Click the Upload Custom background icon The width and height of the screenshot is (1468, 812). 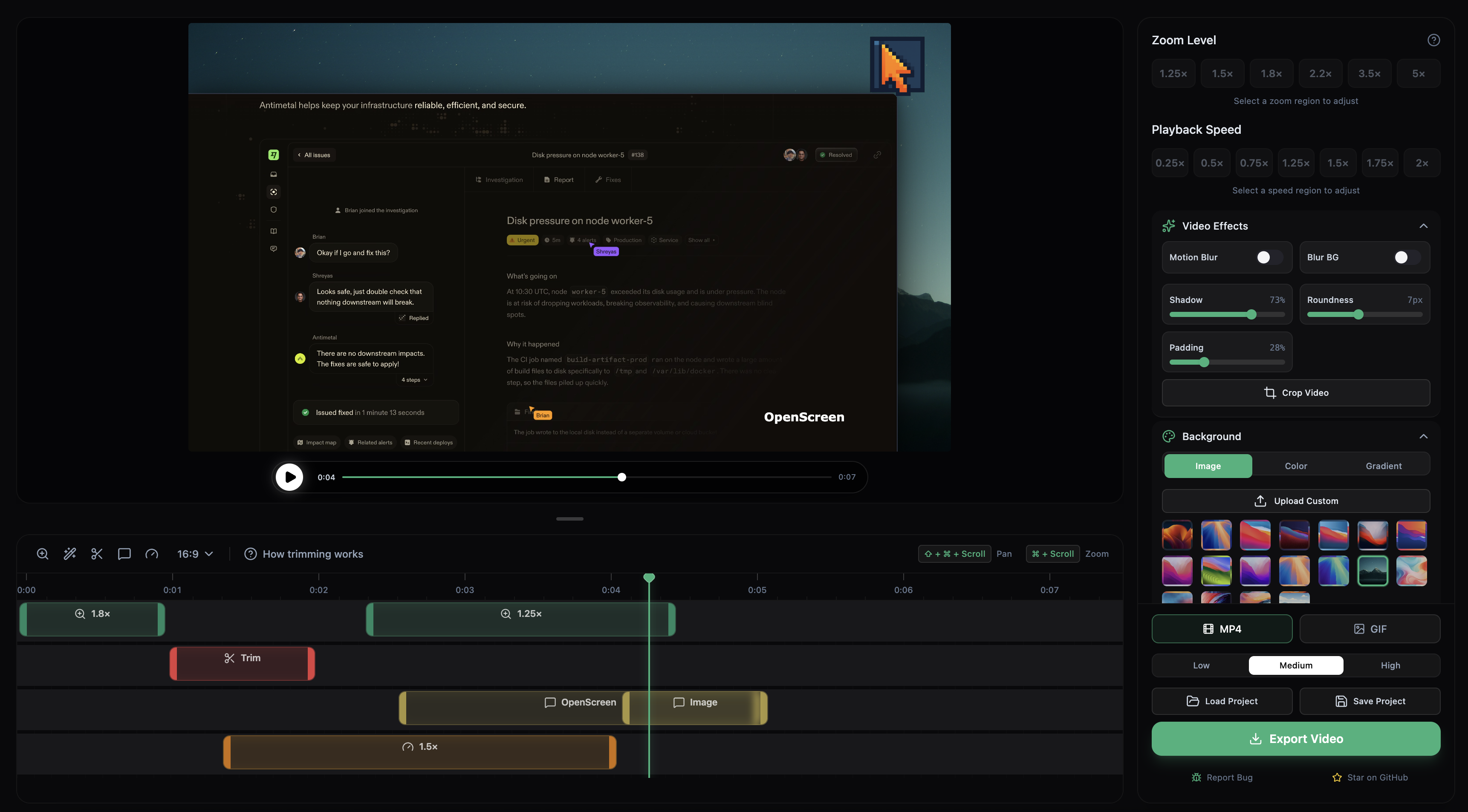pos(1260,501)
